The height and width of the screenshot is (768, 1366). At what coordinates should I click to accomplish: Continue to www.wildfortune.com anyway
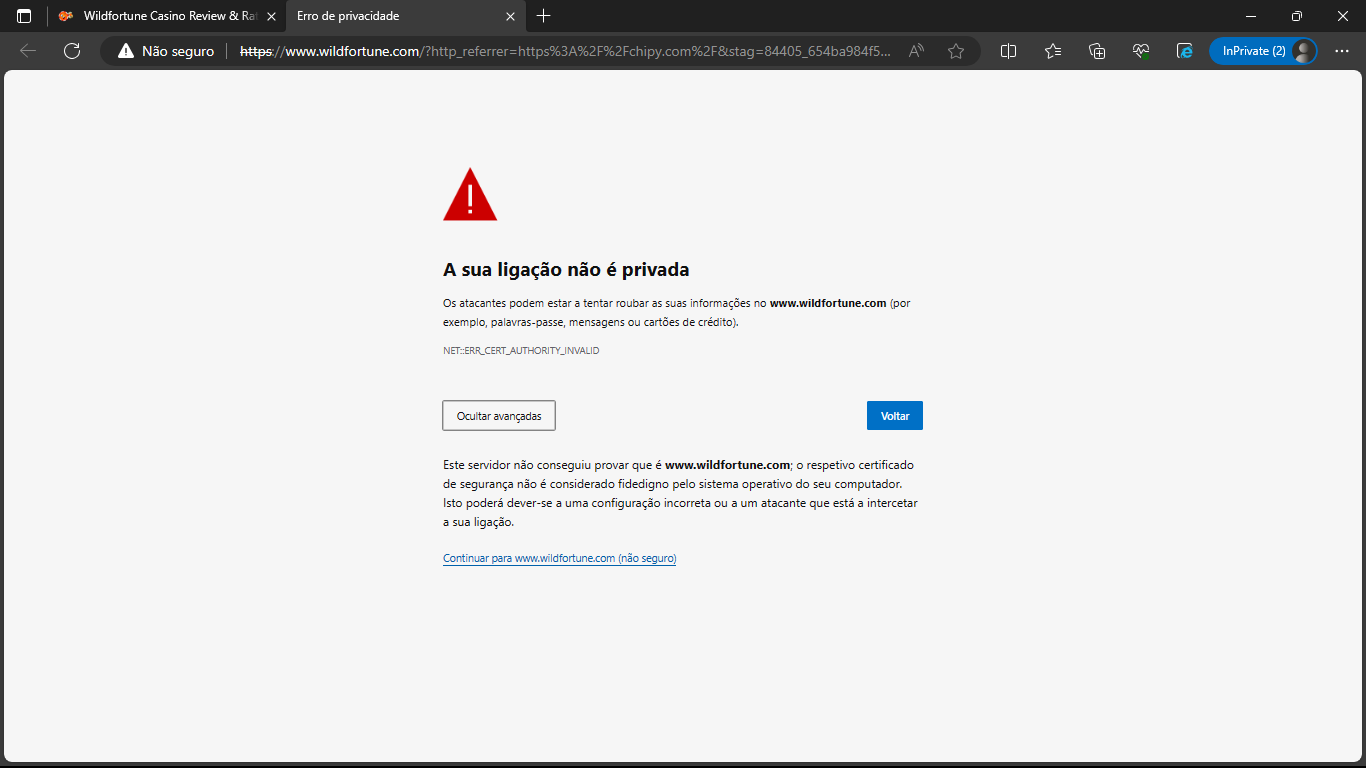point(559,558)
